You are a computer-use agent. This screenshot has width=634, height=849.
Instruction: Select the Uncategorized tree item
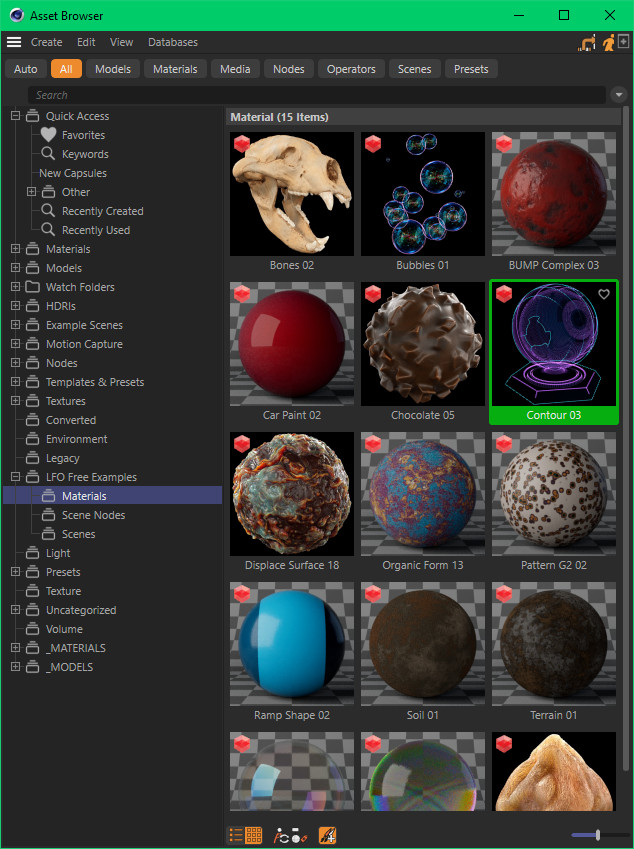pyautogui.click(x=81, y=610)
